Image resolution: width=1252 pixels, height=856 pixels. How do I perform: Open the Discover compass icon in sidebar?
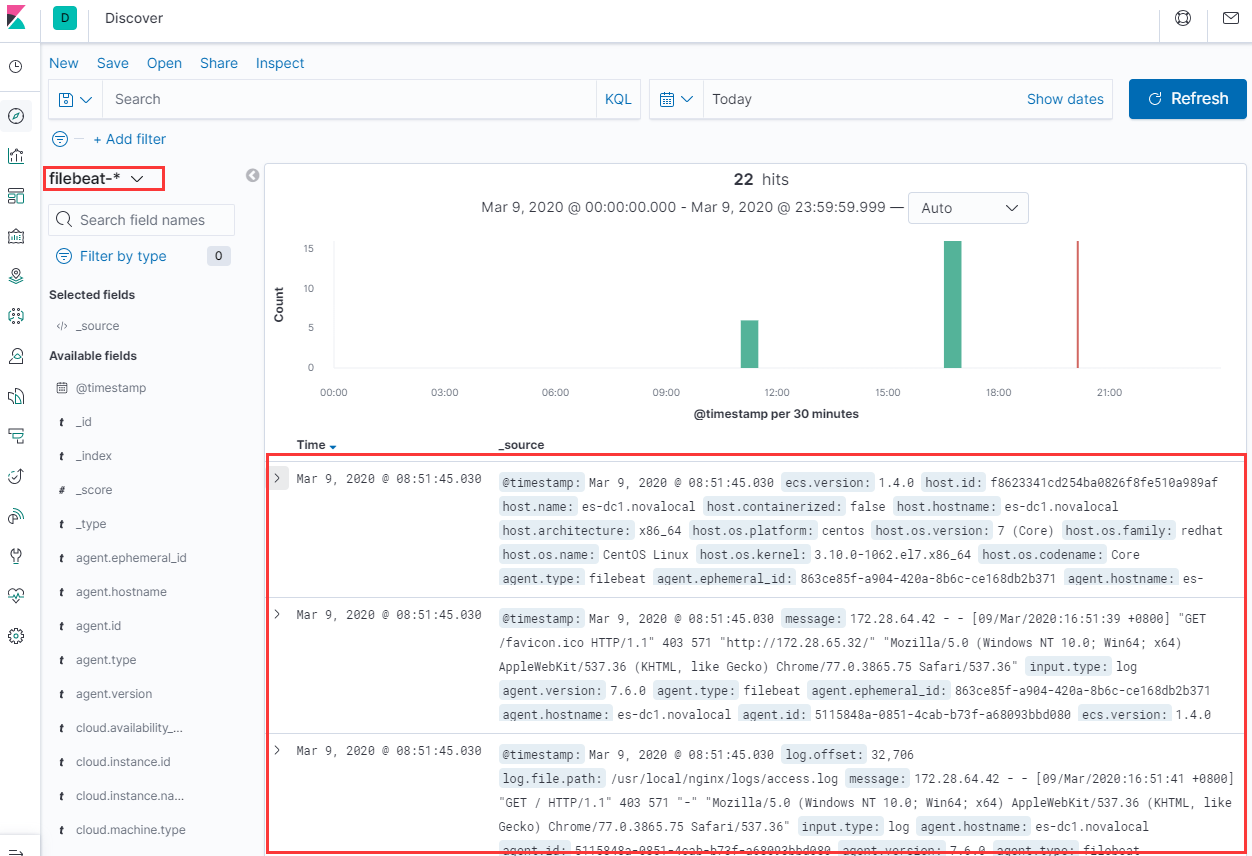[x=15, y=116]
